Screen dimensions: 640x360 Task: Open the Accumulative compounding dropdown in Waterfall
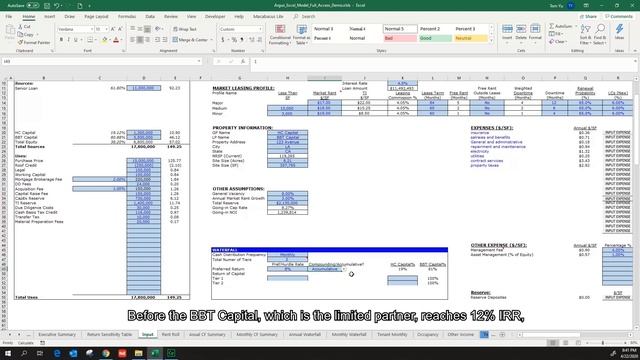coord(344,269)
